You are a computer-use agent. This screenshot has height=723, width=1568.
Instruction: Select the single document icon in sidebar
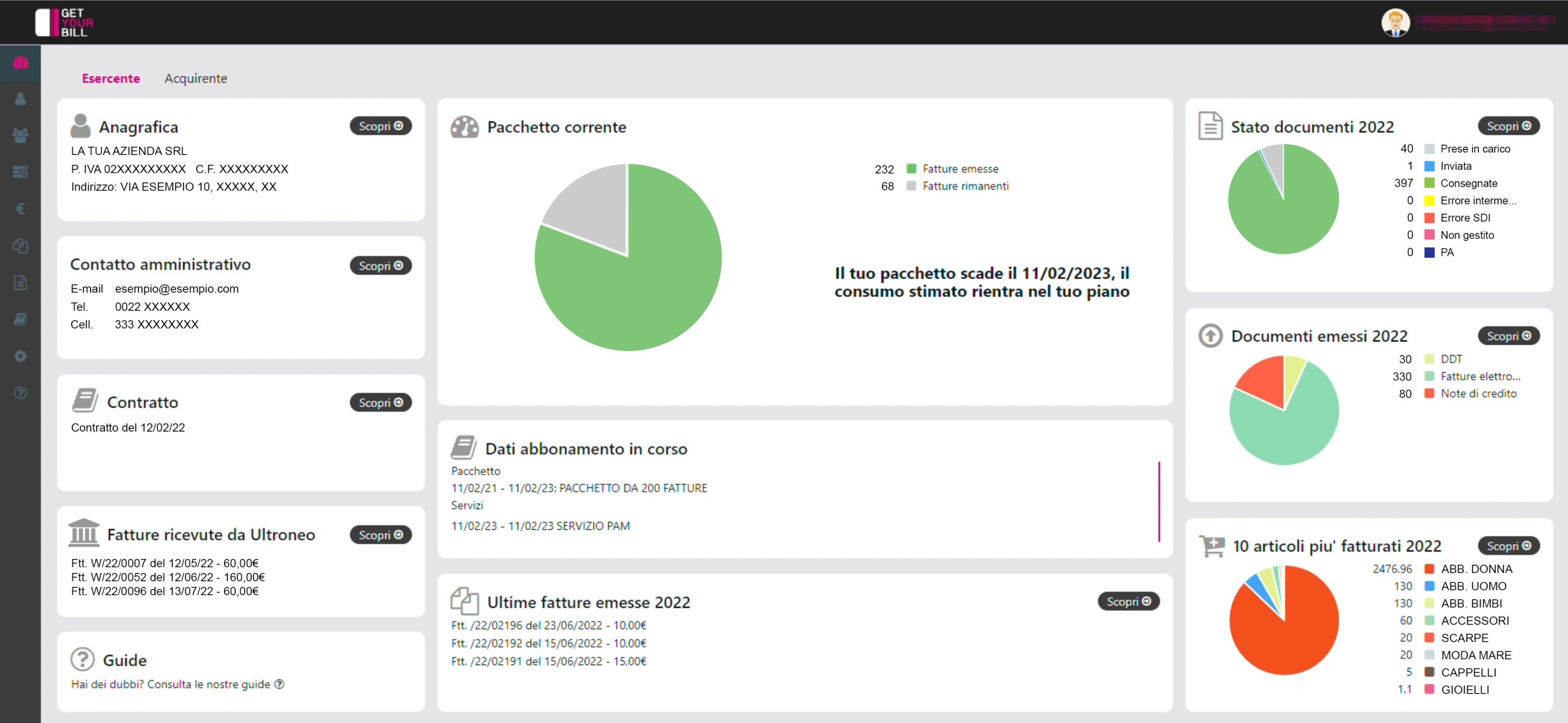(x=20, y=282)
